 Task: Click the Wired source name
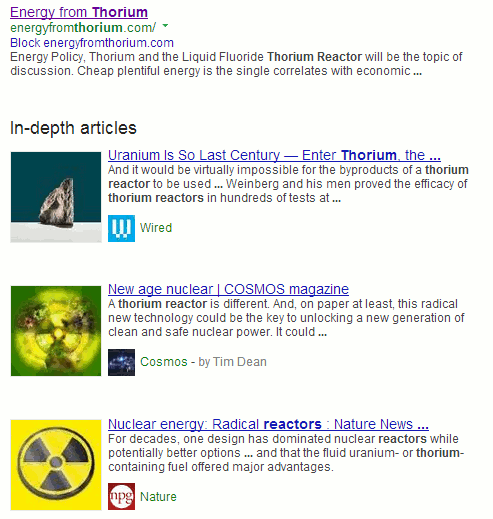pyautogui.click(x=156, y=228)
